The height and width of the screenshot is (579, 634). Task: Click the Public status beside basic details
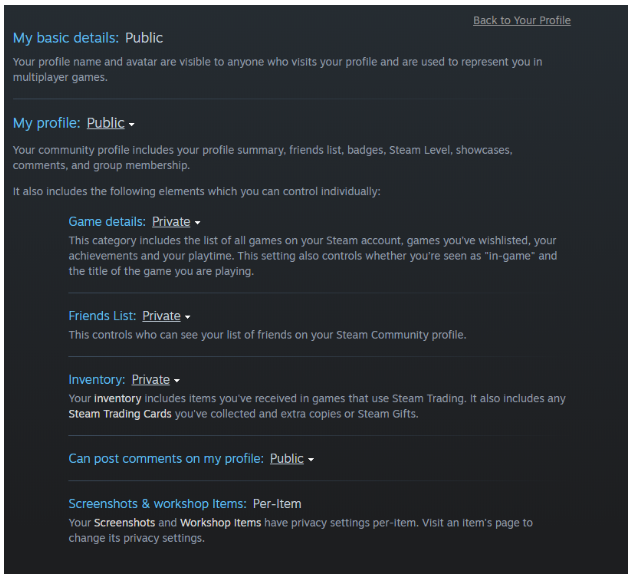[144, 38]
